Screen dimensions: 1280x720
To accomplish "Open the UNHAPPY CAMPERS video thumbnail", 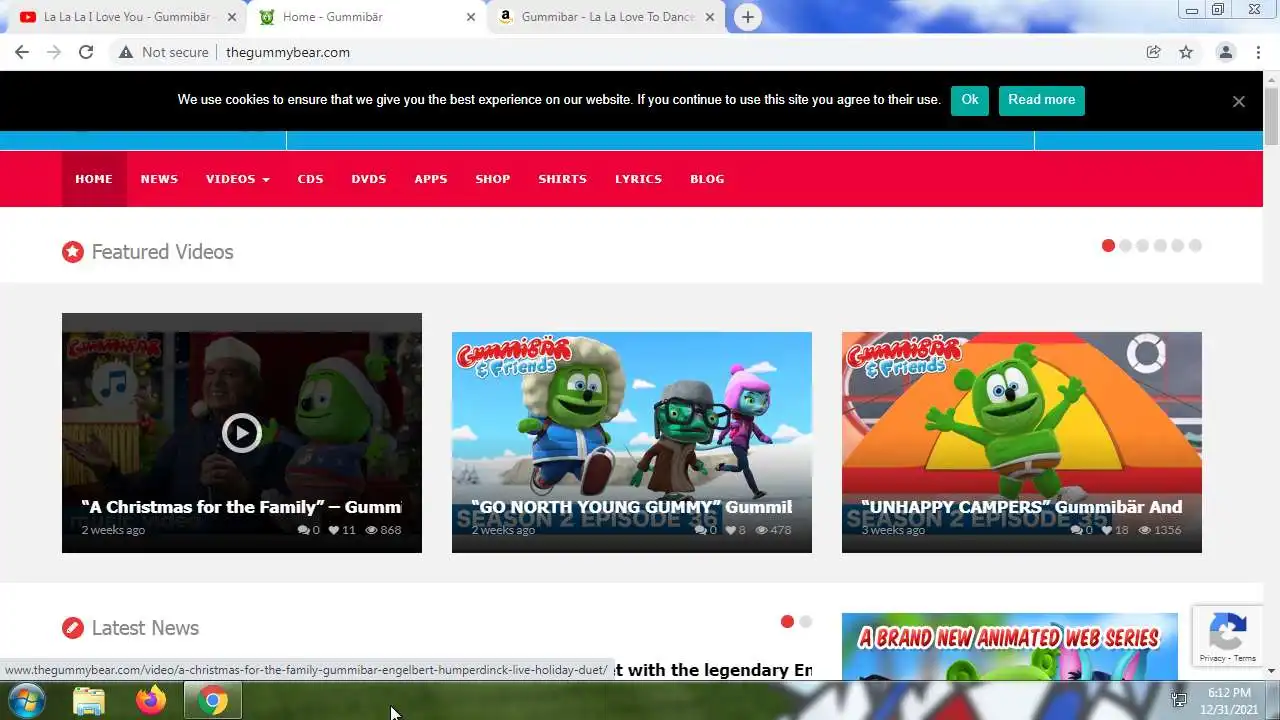I will (1022, 442).
